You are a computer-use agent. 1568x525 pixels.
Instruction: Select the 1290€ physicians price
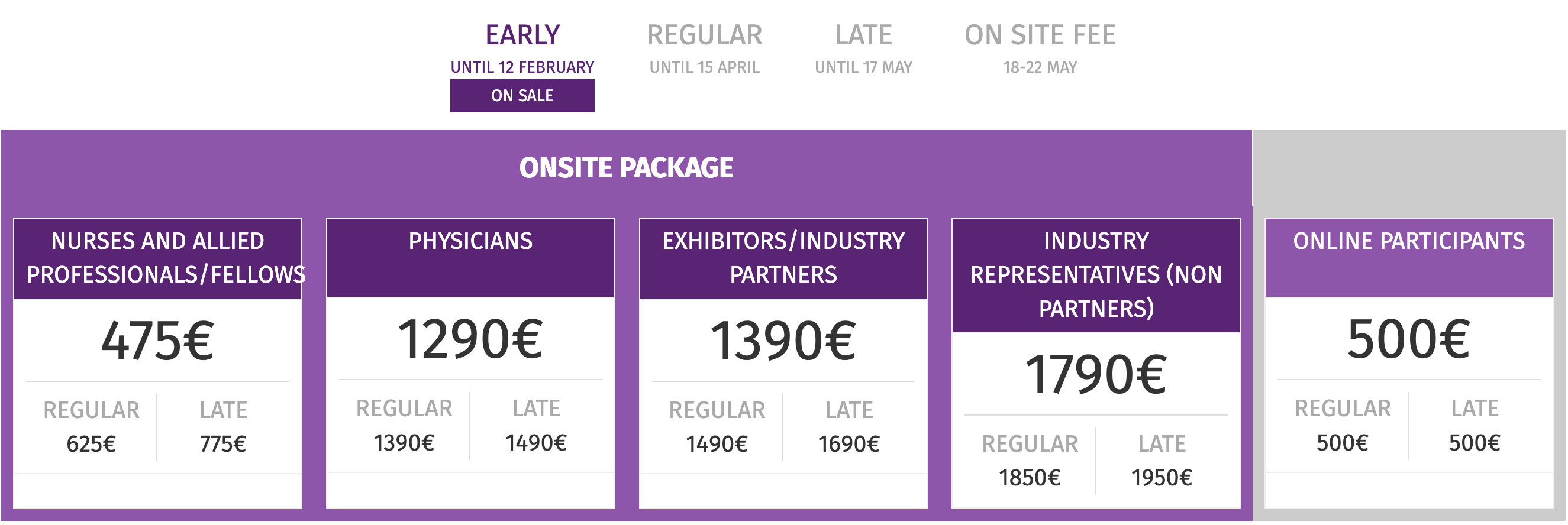point(470,339)
